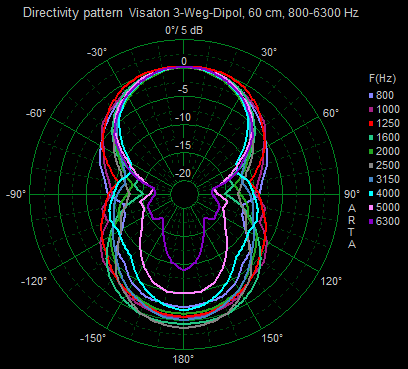Click the '-20' dB radial scale label
This screenshot has height=369, width=408.
click(184, 173)
